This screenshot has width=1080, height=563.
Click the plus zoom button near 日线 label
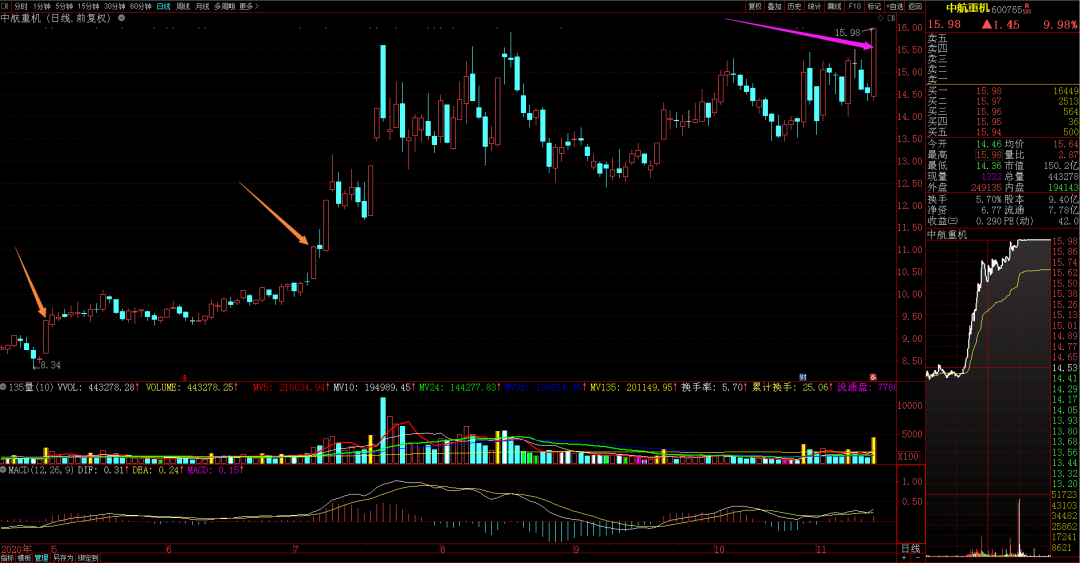(x=904, y=558)
